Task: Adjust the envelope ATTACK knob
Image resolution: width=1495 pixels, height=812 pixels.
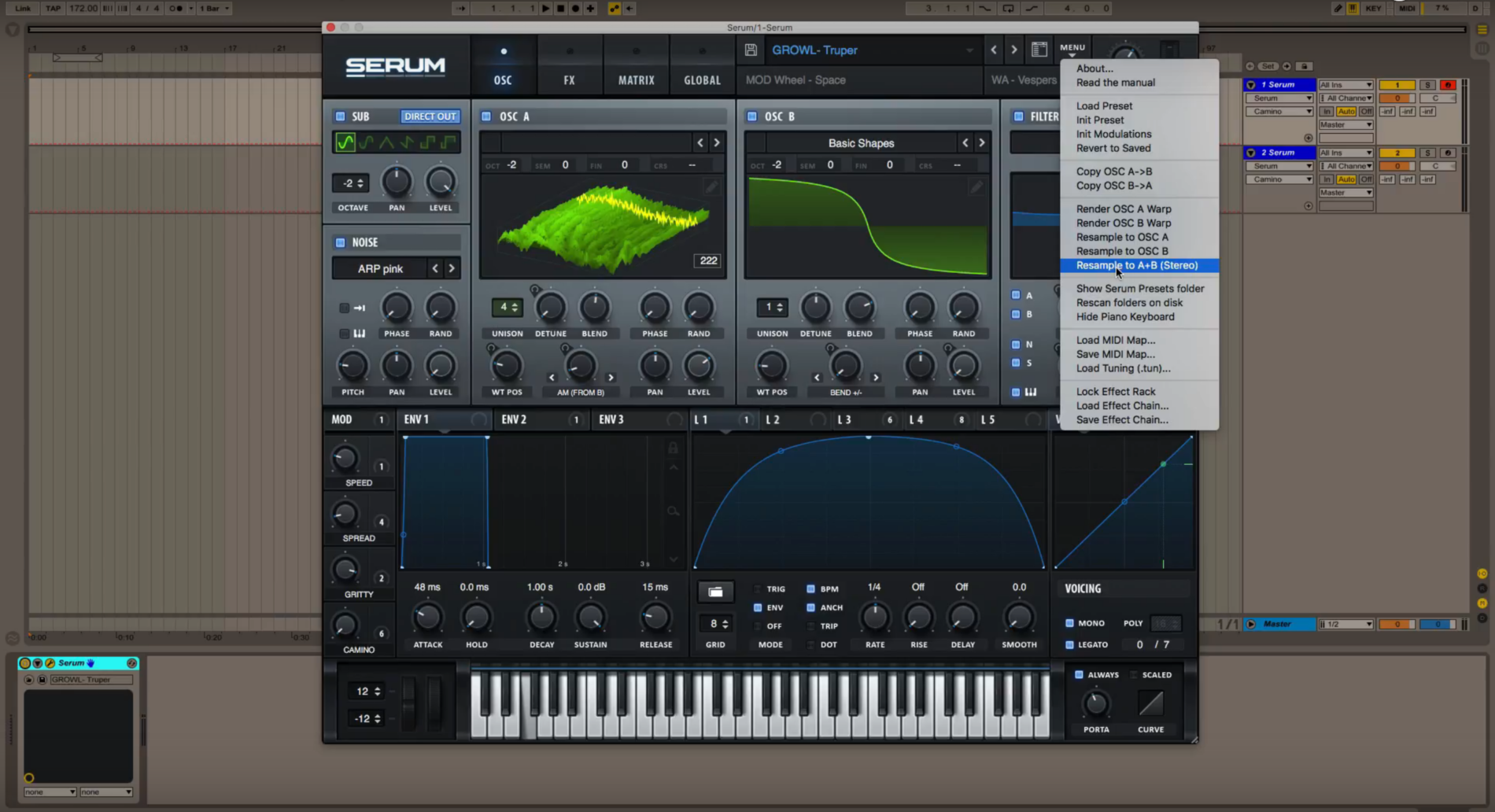Action: point(428,618)
